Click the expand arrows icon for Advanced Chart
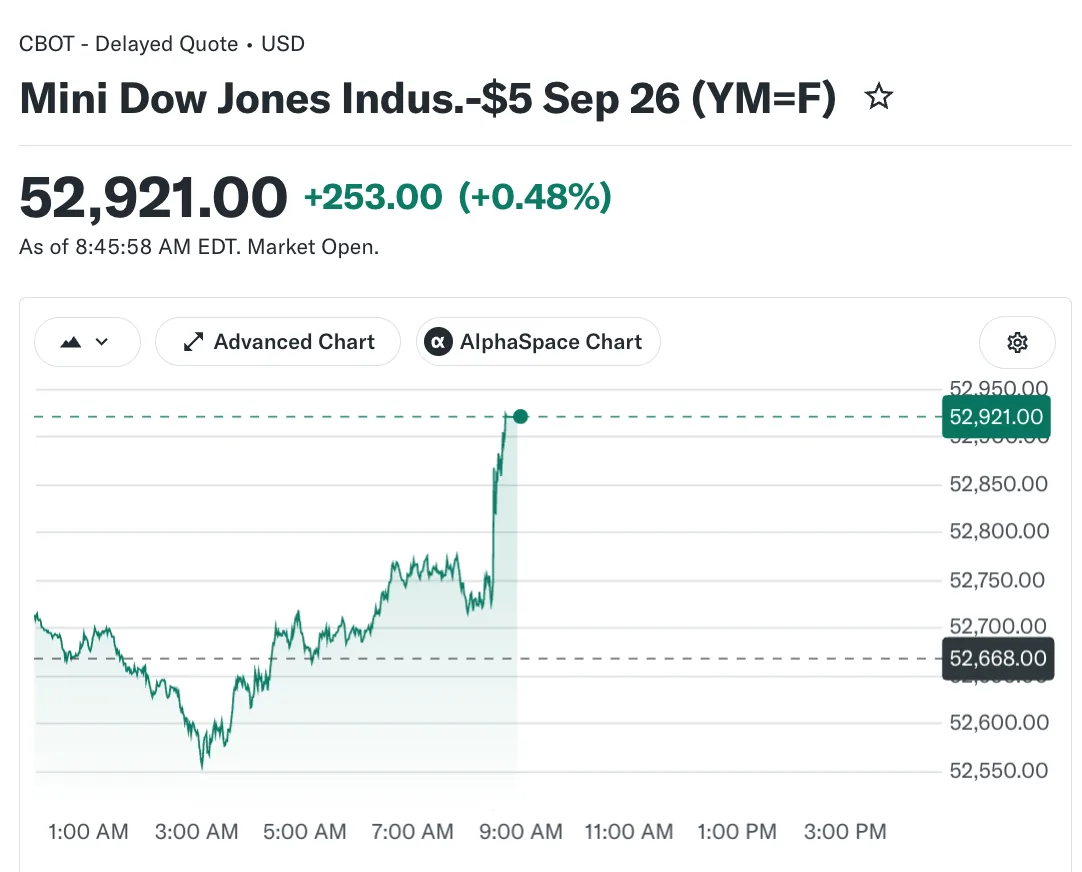Screen dimensions: 1082x872 click(x=193, y=342)
